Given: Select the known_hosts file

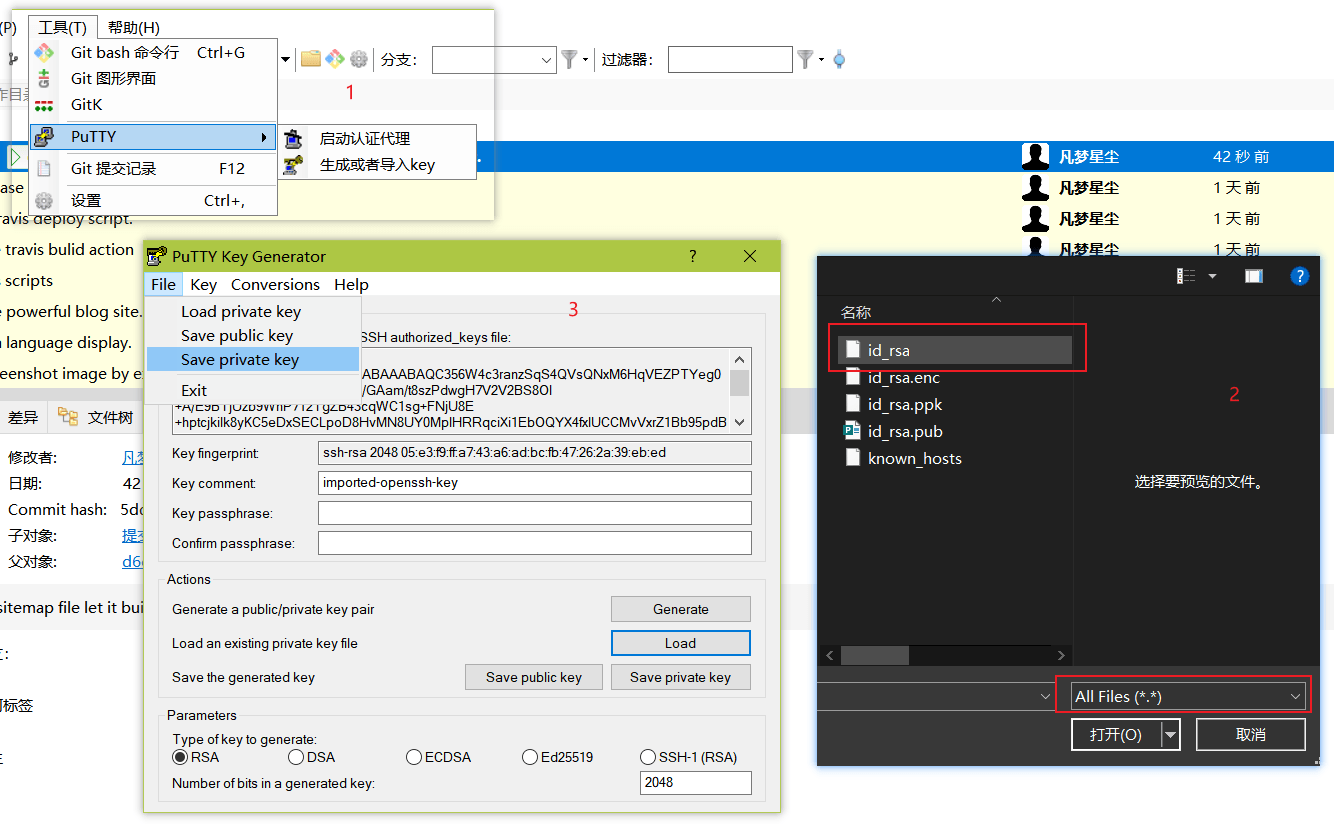Looking at the screenshot, I should (x=914, y=458).
